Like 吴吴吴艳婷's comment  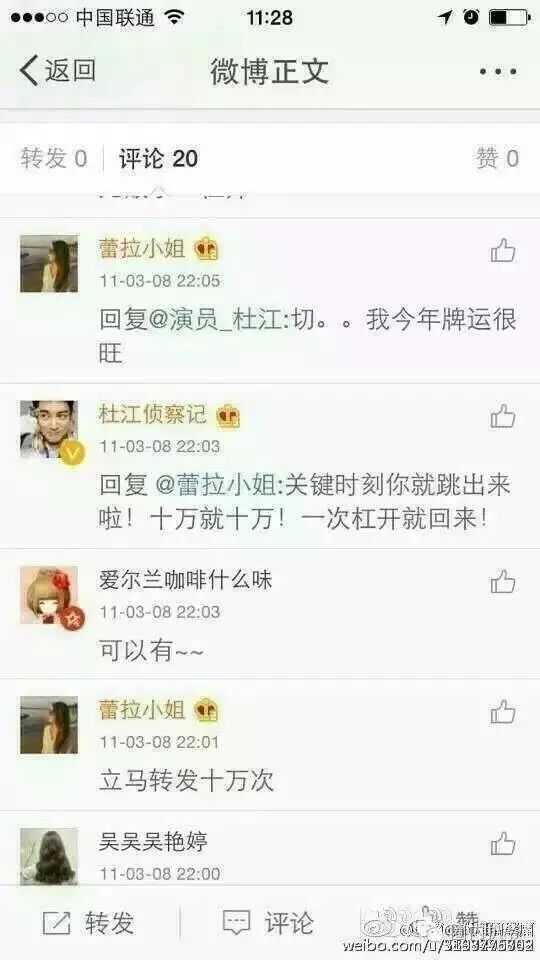pyautogui.click(x=503, y=843)
